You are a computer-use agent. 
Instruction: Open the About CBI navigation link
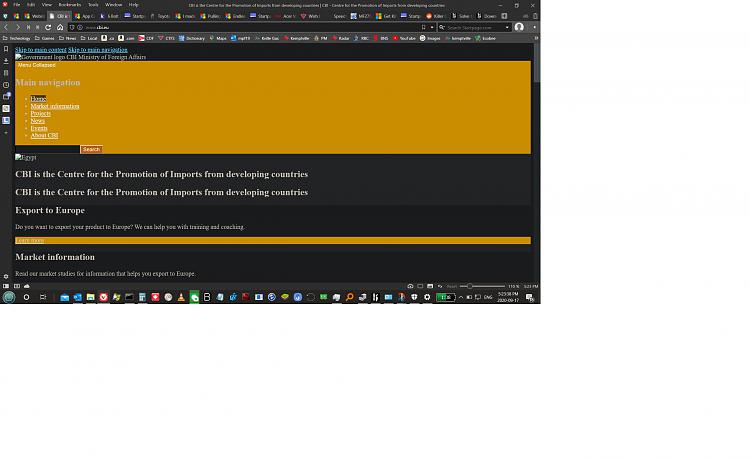[x=44, y=135]
